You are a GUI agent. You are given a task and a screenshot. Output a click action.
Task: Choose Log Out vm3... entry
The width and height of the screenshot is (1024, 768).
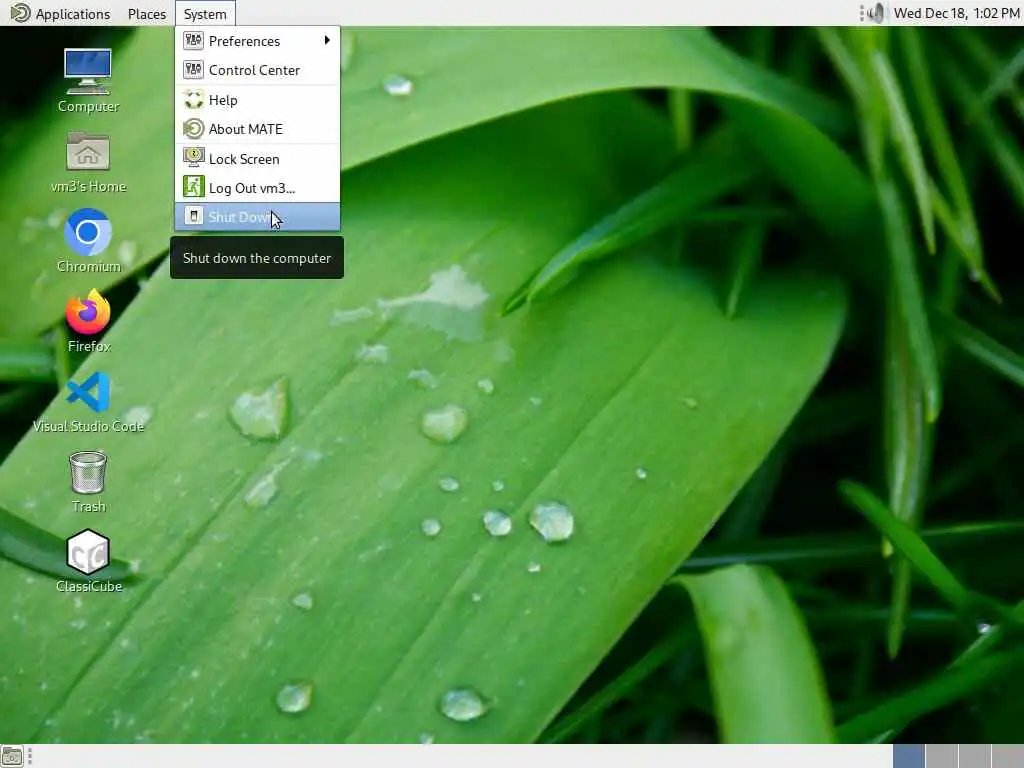tap(257, 187)
